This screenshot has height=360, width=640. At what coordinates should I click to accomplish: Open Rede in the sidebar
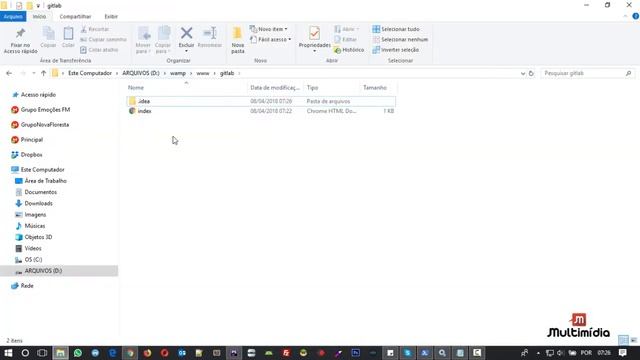pos(27,286)
